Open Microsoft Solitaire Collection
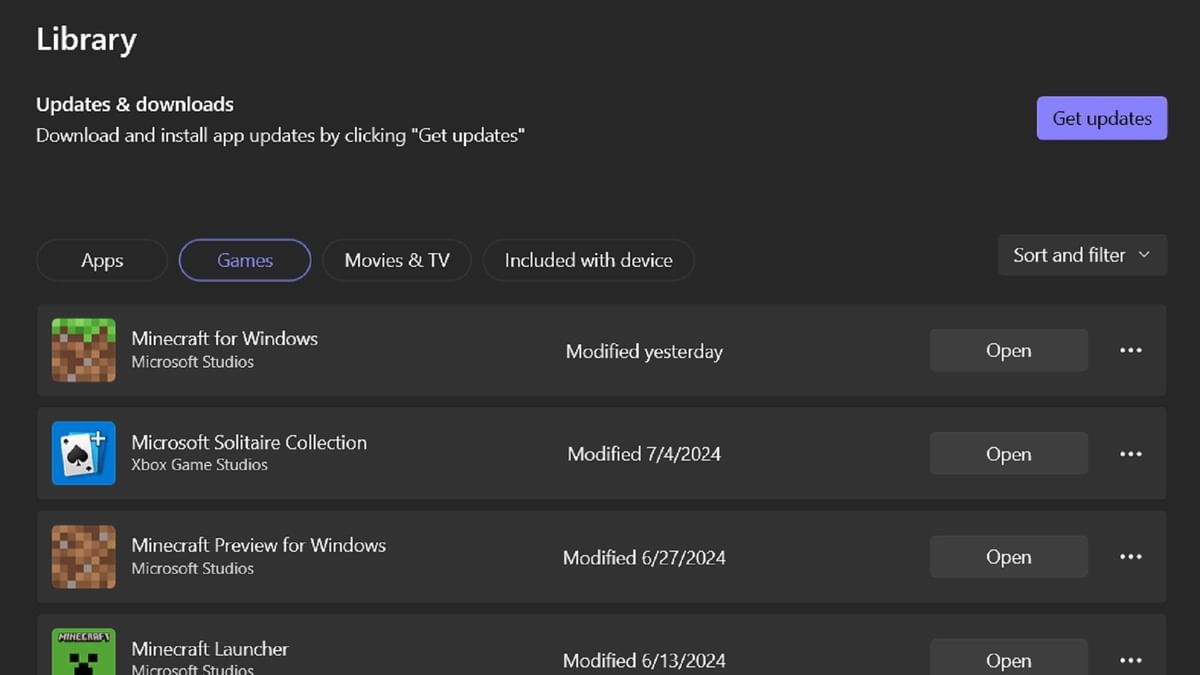Viewport: 1200px width, 675px height. [1008, 453]
